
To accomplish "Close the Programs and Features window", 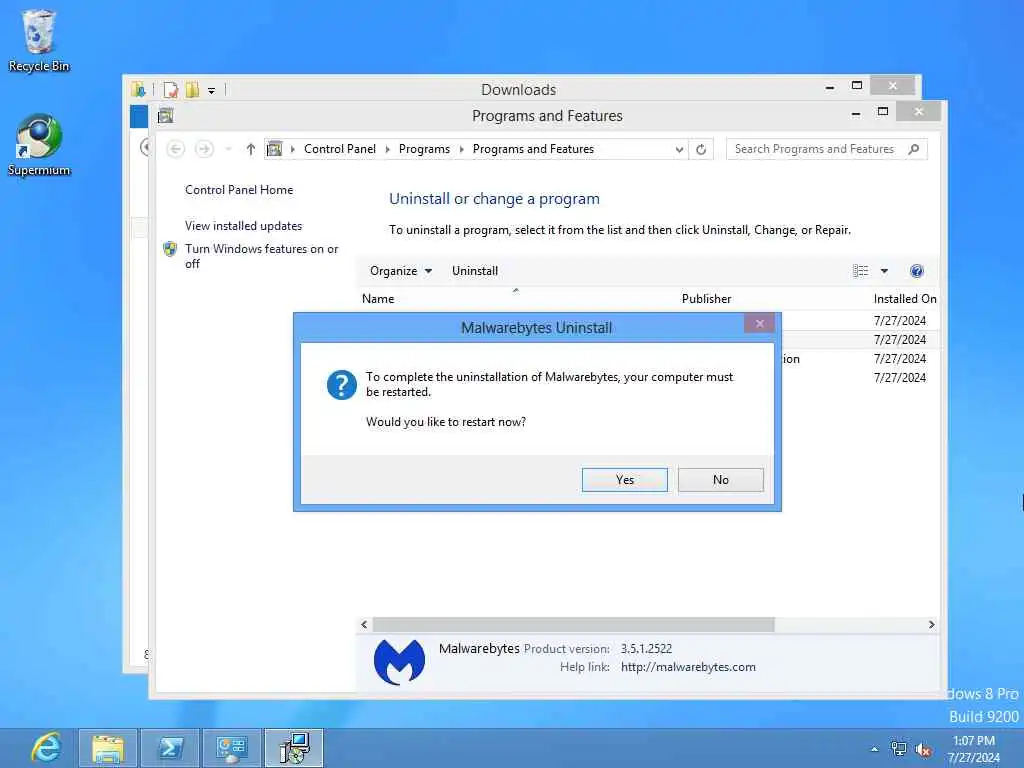I will coord(919,112).
